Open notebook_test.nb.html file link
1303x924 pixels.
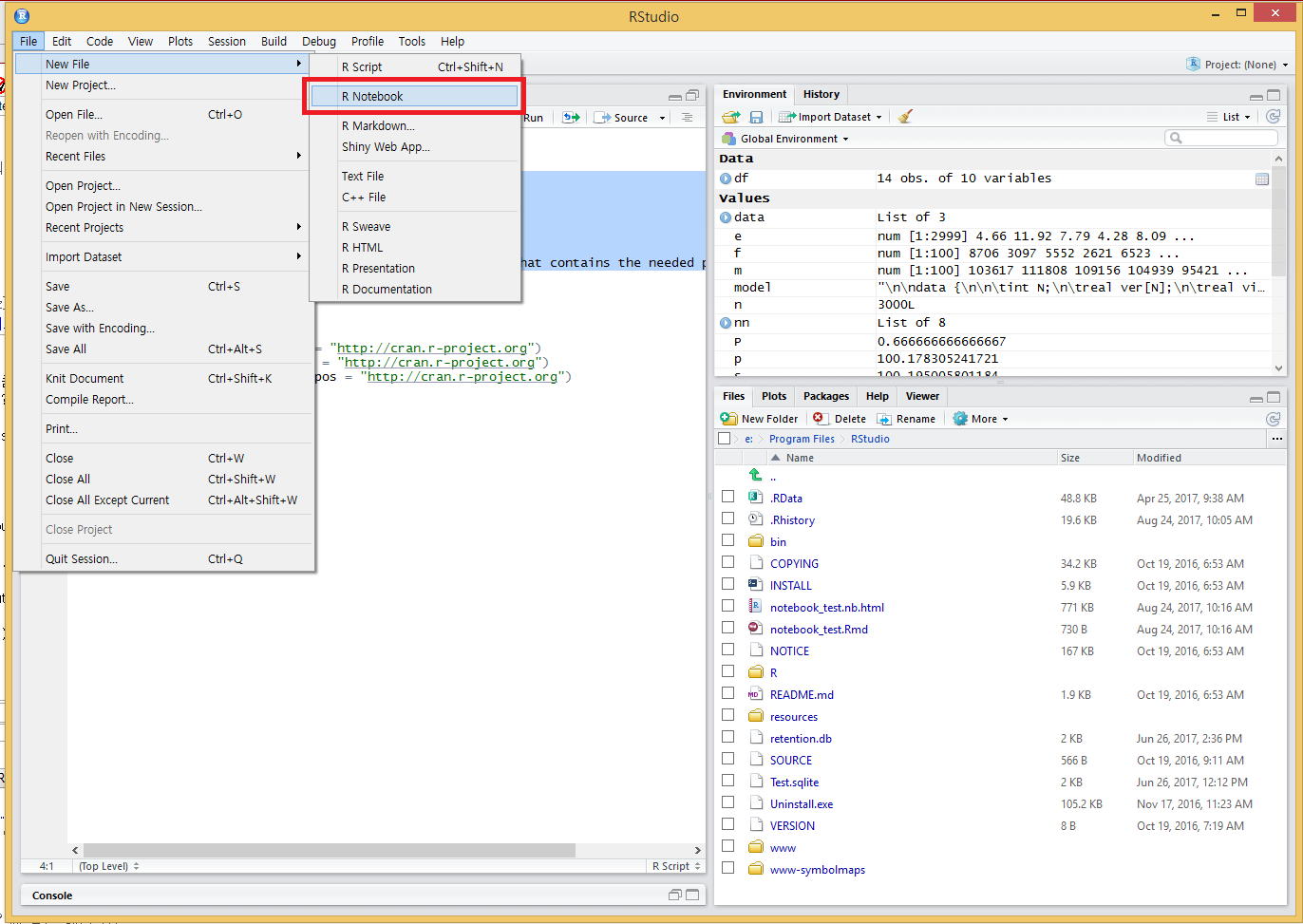coord(826,608)
